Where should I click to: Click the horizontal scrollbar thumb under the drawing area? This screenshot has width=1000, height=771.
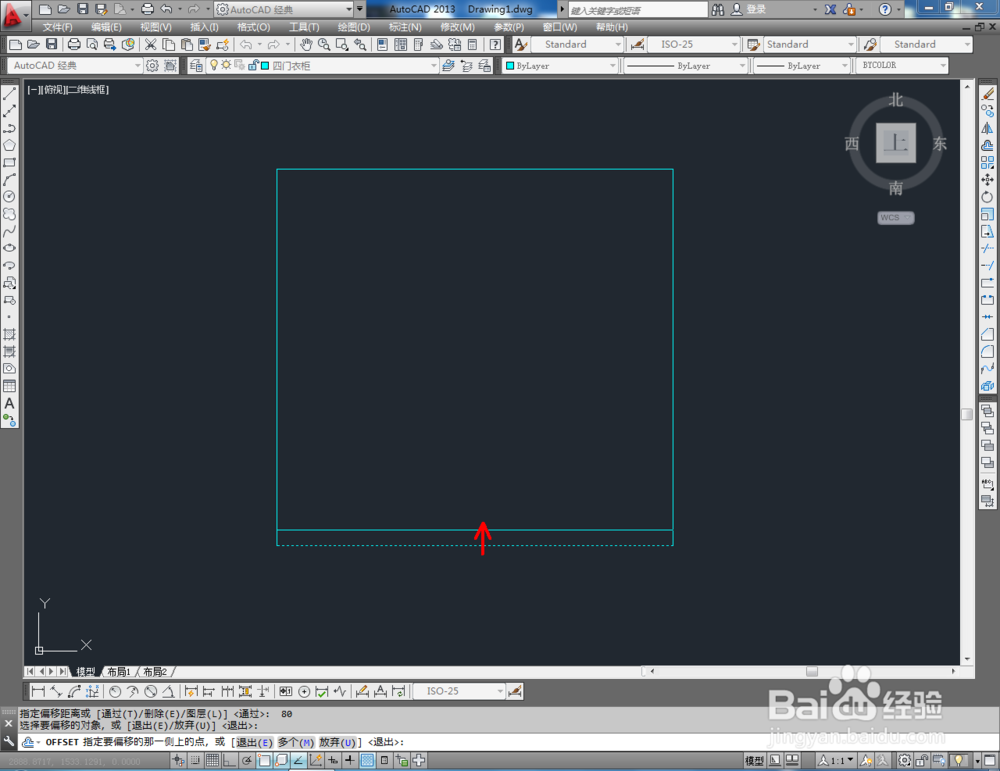click(812, 672)
